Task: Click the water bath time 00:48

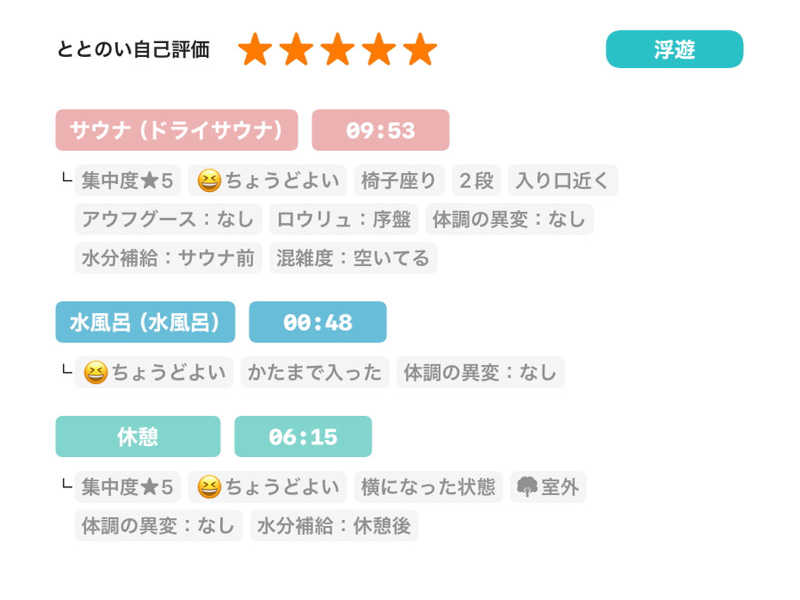Action: coord(317,322)
